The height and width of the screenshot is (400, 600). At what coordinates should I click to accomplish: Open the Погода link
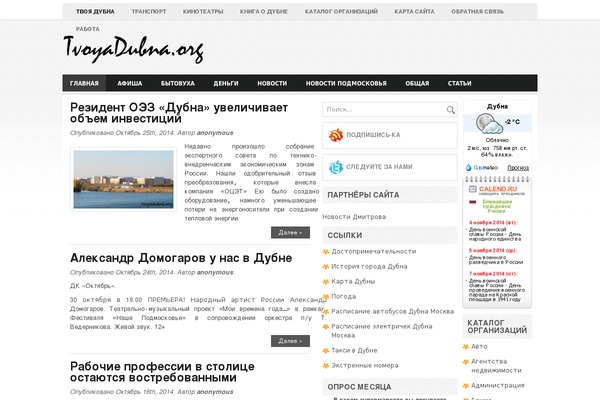coord(344,297)
